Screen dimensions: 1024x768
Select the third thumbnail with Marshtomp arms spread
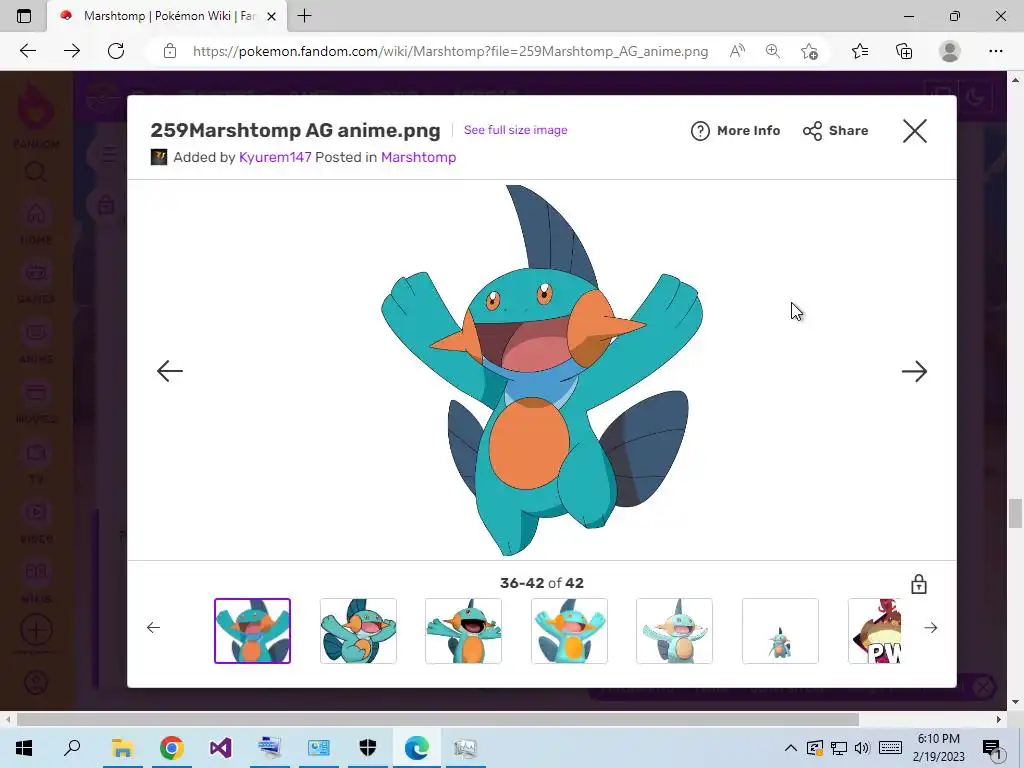click(464, 631)
